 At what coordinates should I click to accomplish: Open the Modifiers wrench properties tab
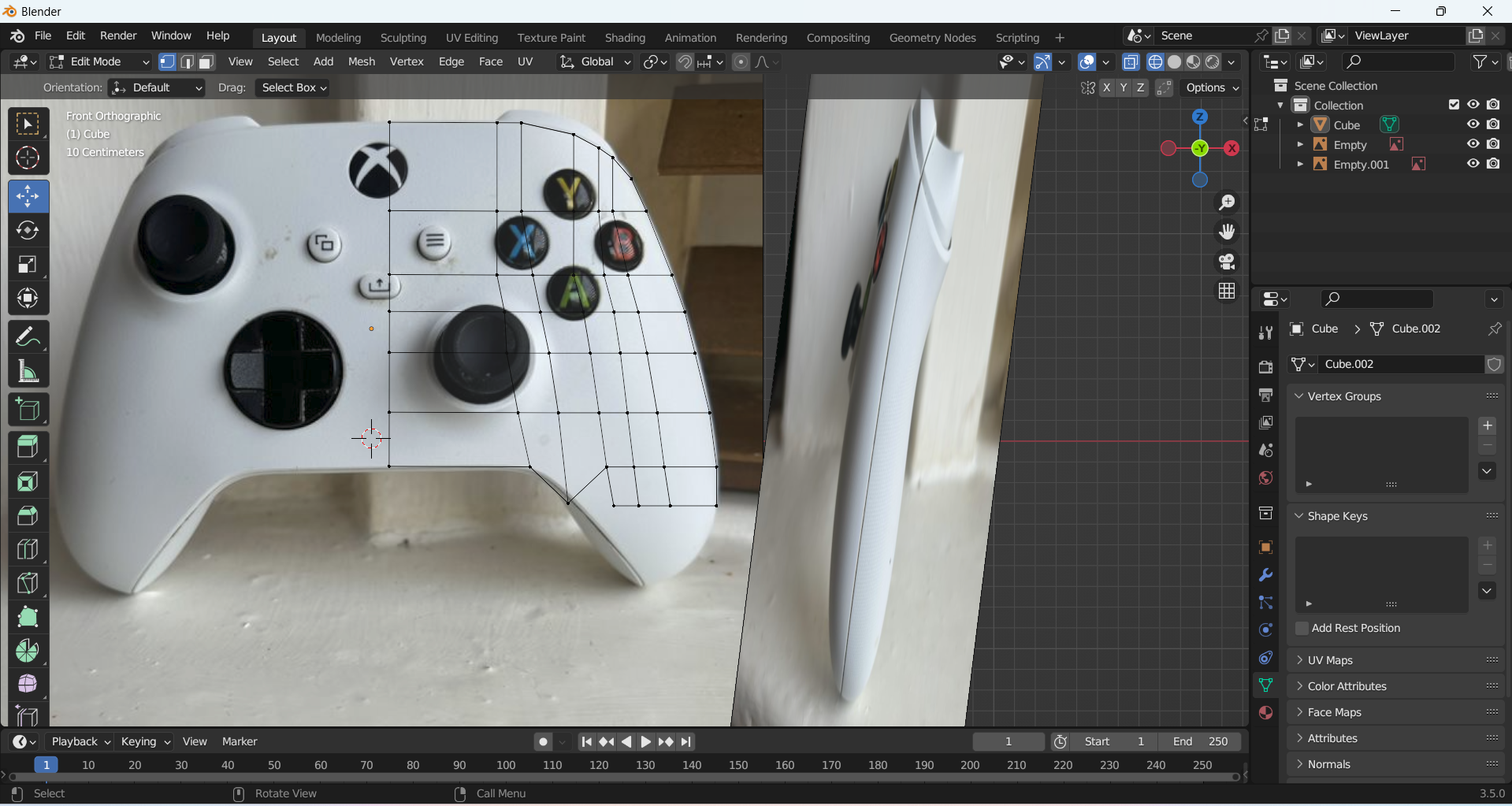coord(1265,575)
